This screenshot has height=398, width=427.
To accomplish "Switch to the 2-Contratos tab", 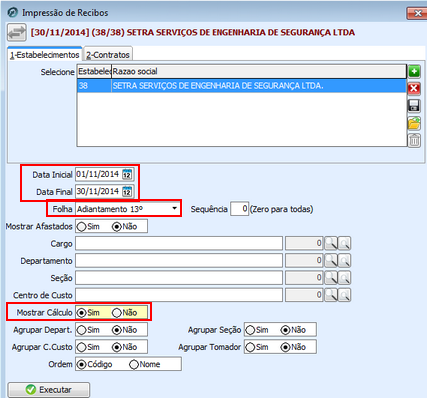I will [108, 55].
